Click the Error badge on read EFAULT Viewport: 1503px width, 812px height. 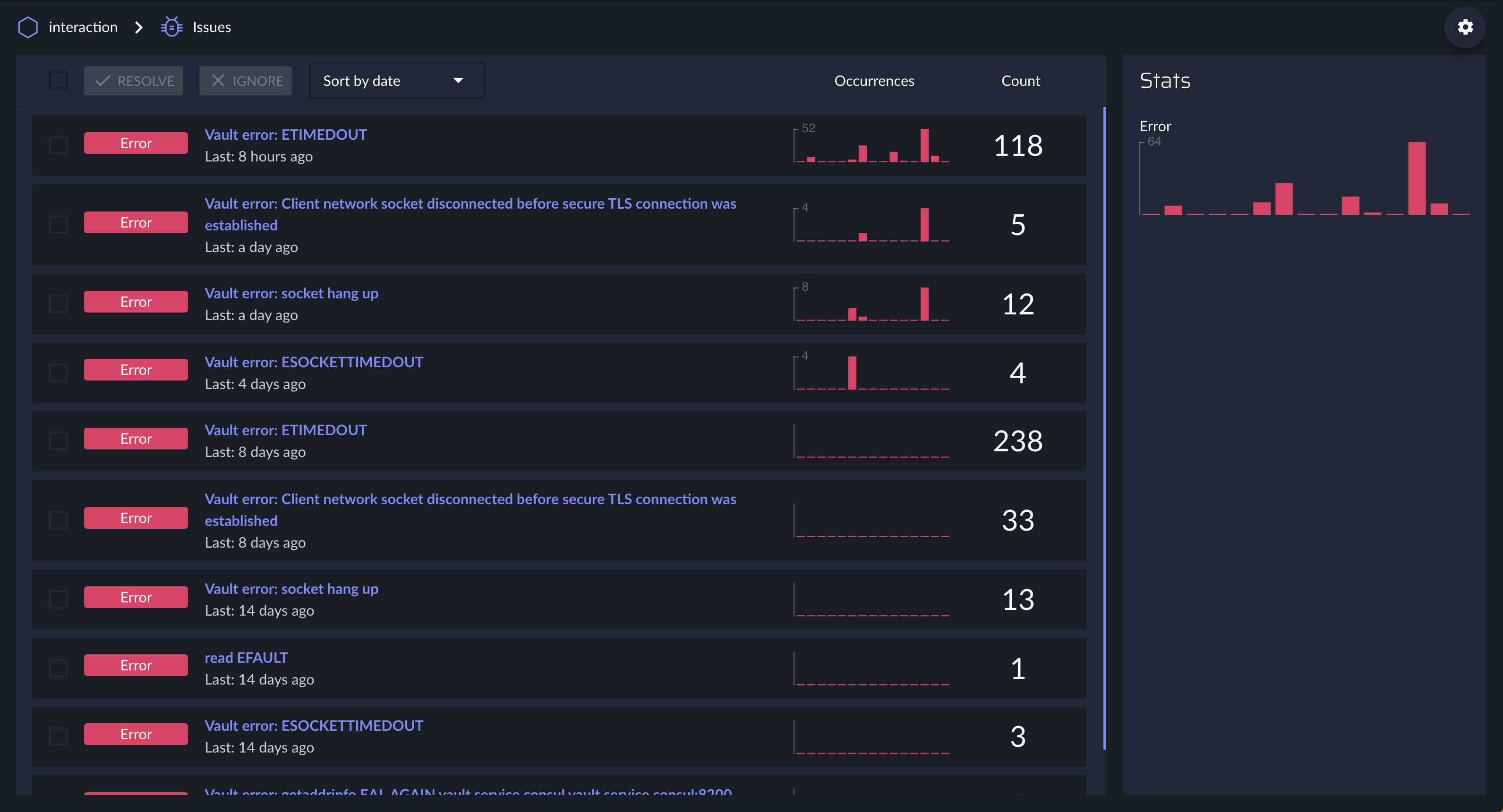pyautogui.click(x=136, y=665)
